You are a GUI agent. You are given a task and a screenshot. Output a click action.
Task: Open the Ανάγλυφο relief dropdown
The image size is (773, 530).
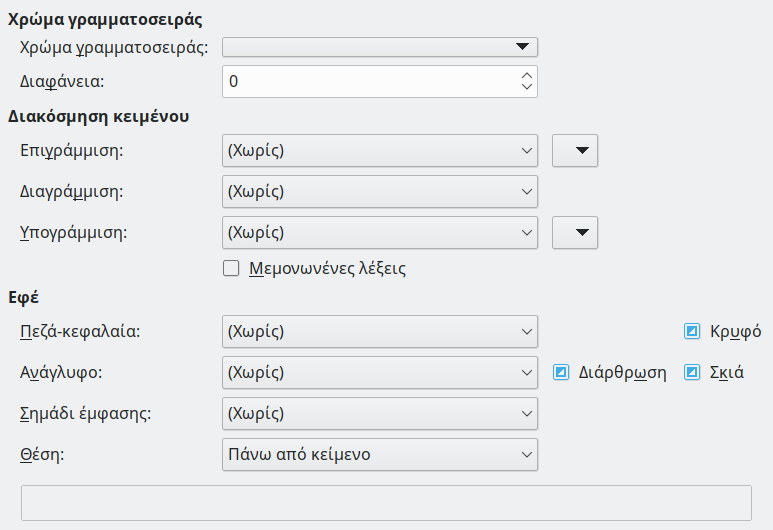379,372
